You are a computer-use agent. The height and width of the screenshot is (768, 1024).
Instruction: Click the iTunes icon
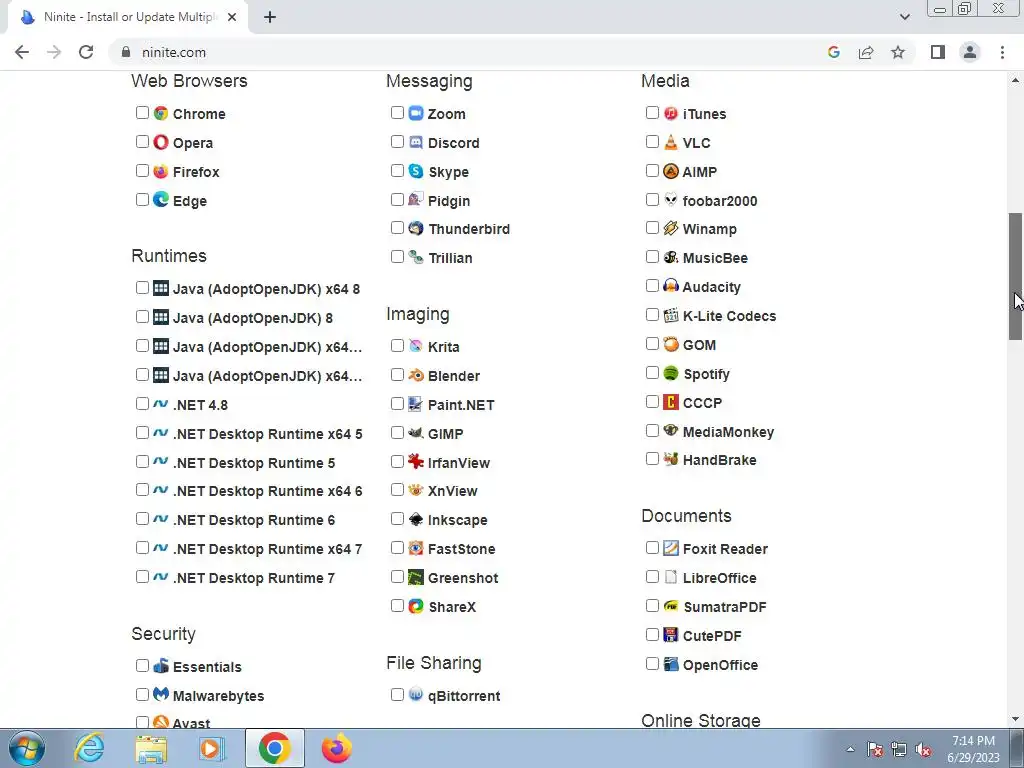(671, 114)
